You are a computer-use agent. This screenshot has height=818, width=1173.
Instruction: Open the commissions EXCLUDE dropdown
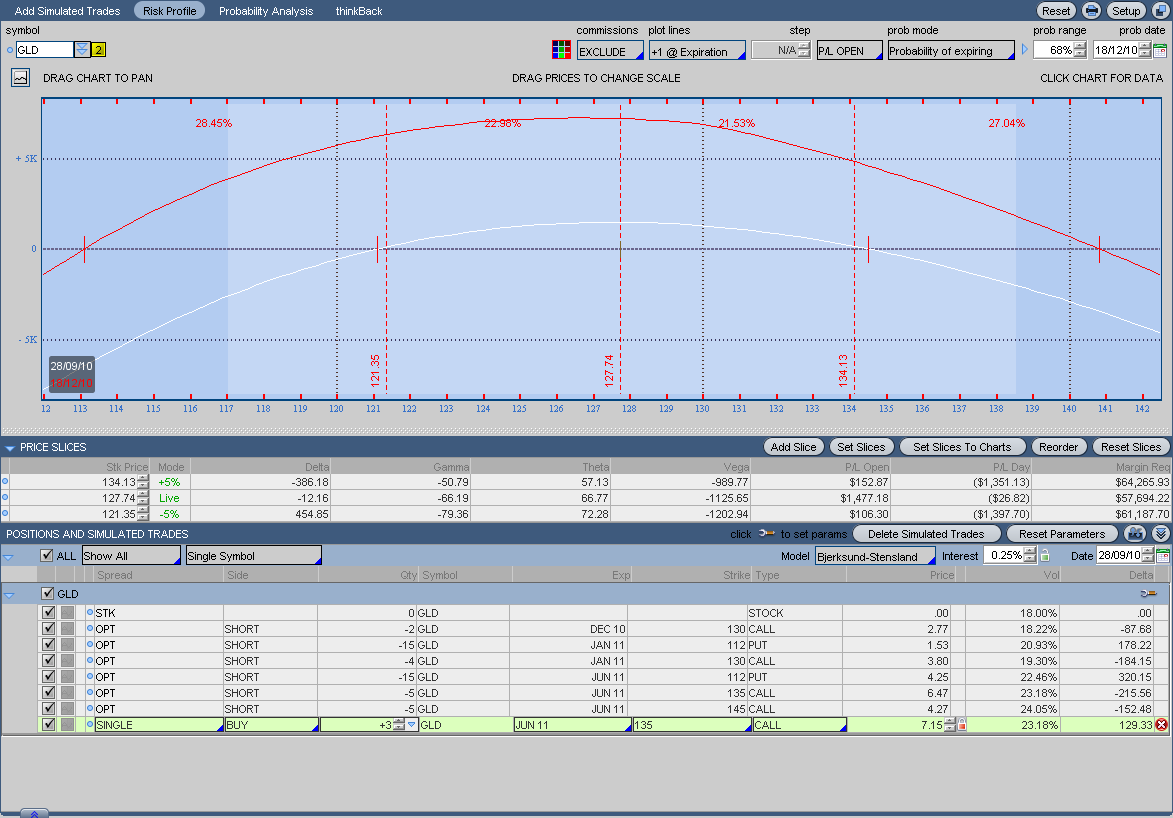point(610,51)
